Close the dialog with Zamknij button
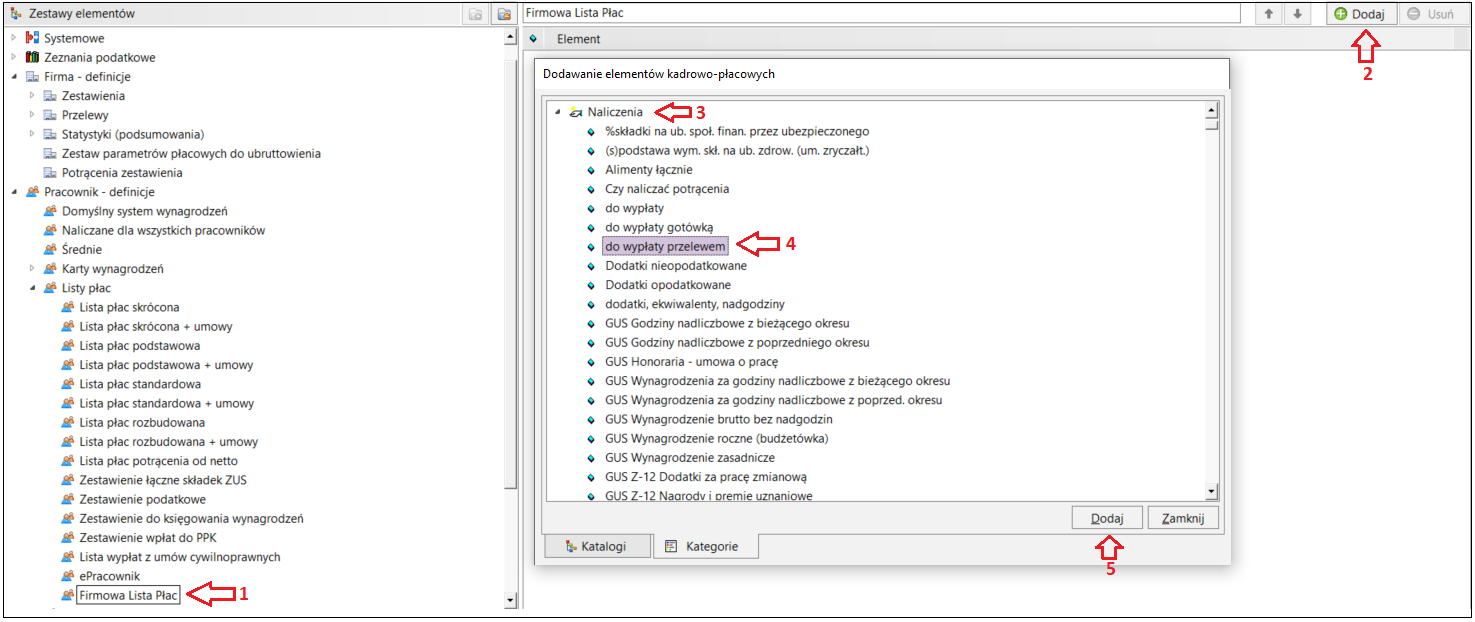The height and width of the screenshot is (622, 1475). (x=1183, y=518)
